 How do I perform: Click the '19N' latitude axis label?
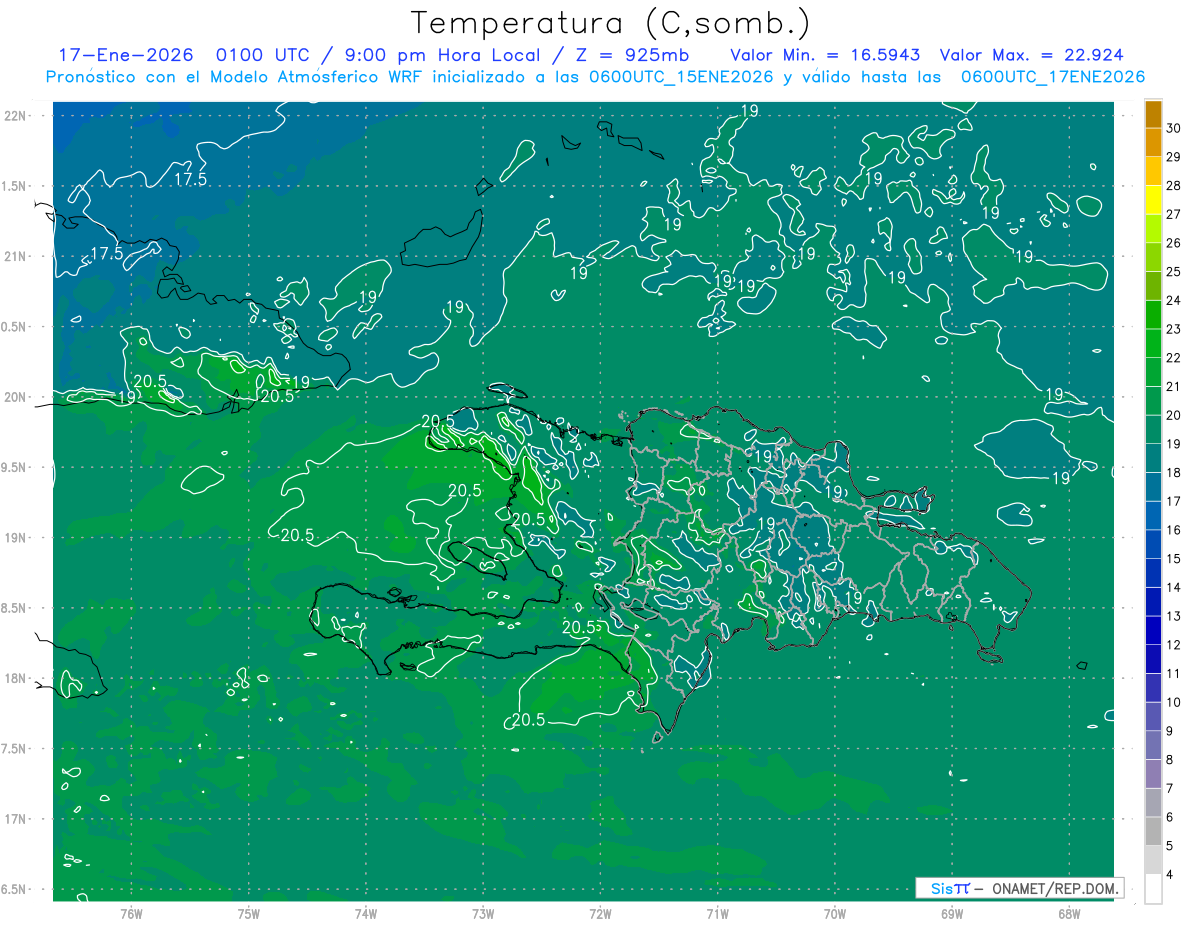15,538
